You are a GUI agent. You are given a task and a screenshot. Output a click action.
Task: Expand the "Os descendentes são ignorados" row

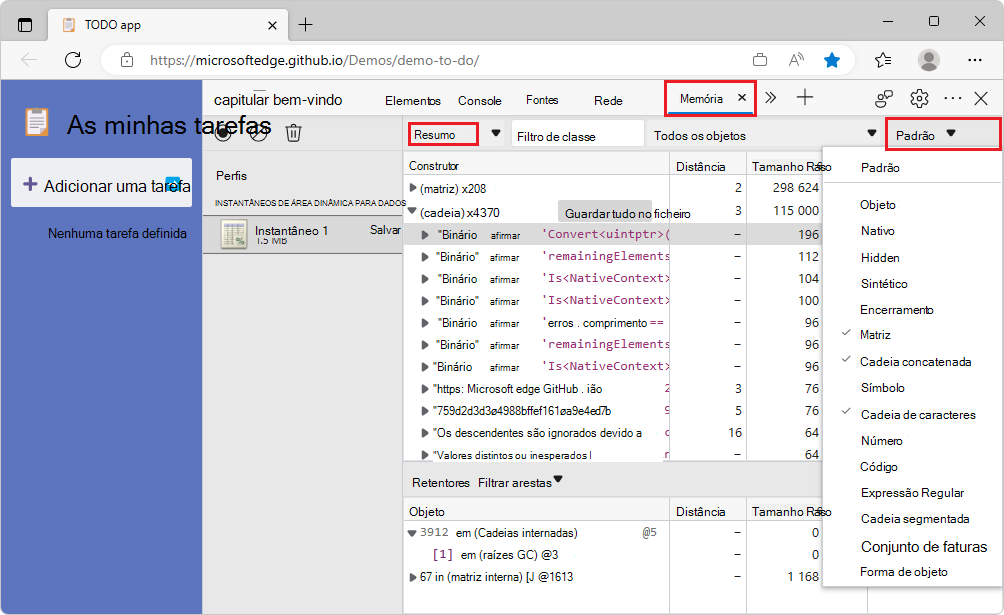click(x=425, y=433)
